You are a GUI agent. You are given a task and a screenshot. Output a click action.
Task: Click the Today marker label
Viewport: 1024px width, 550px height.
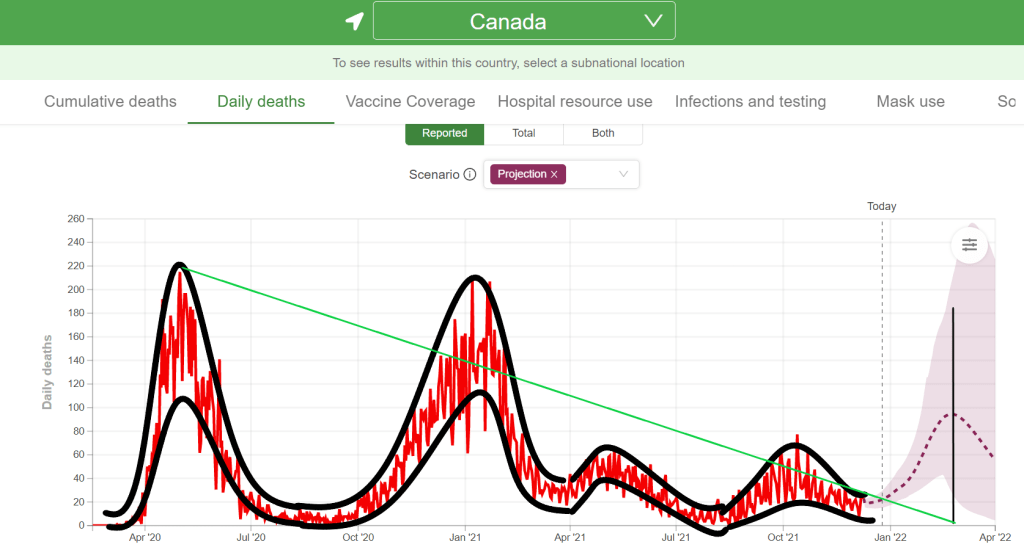point(881,206)
